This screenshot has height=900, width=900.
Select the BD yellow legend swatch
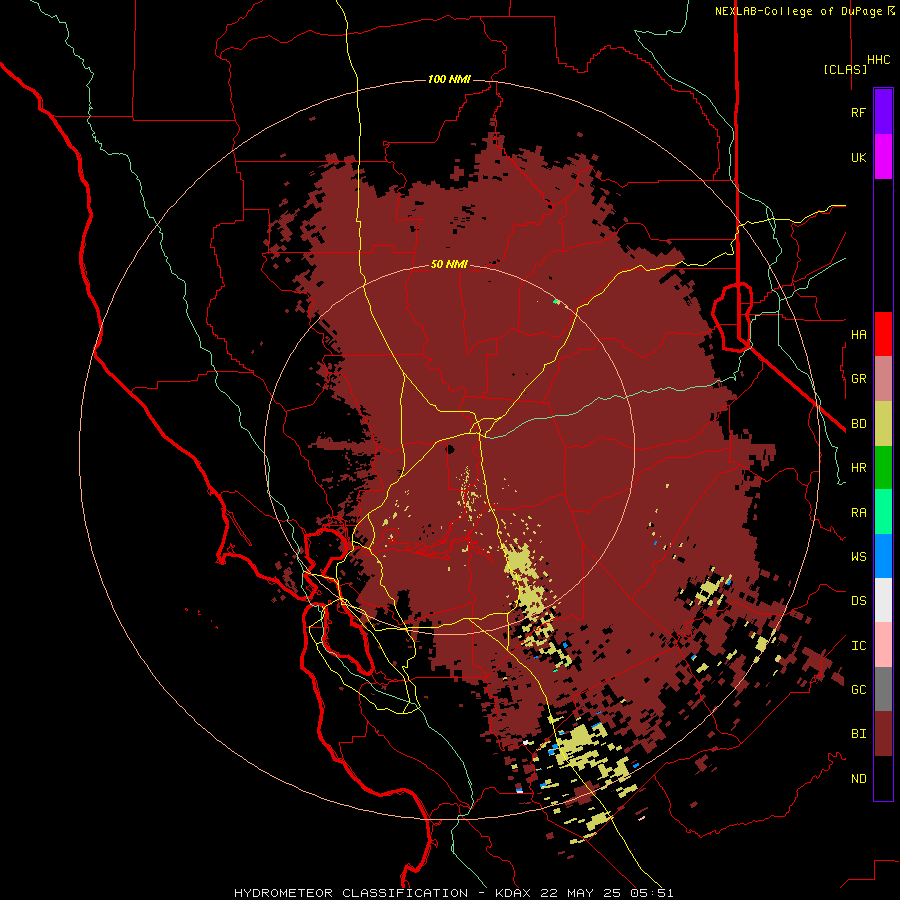883,424
